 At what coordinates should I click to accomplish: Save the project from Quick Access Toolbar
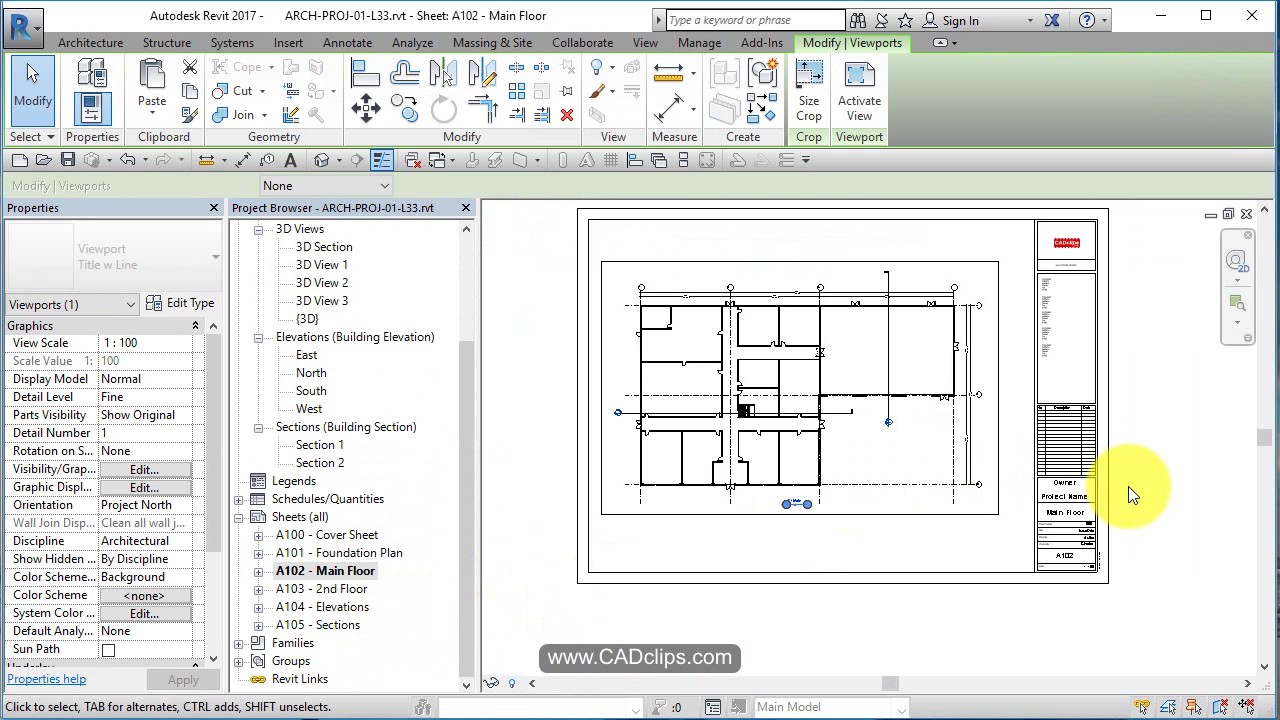68,160
